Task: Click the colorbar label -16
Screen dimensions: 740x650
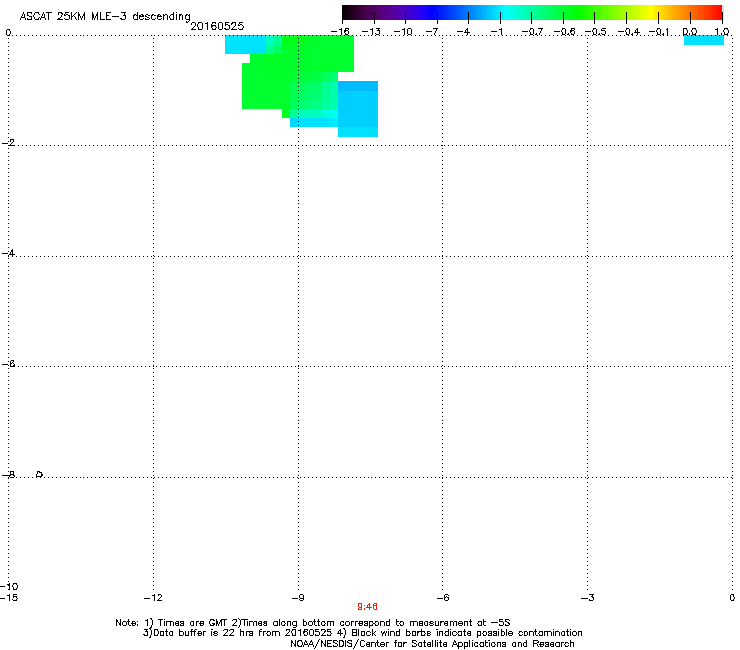Action: (340, 32)
